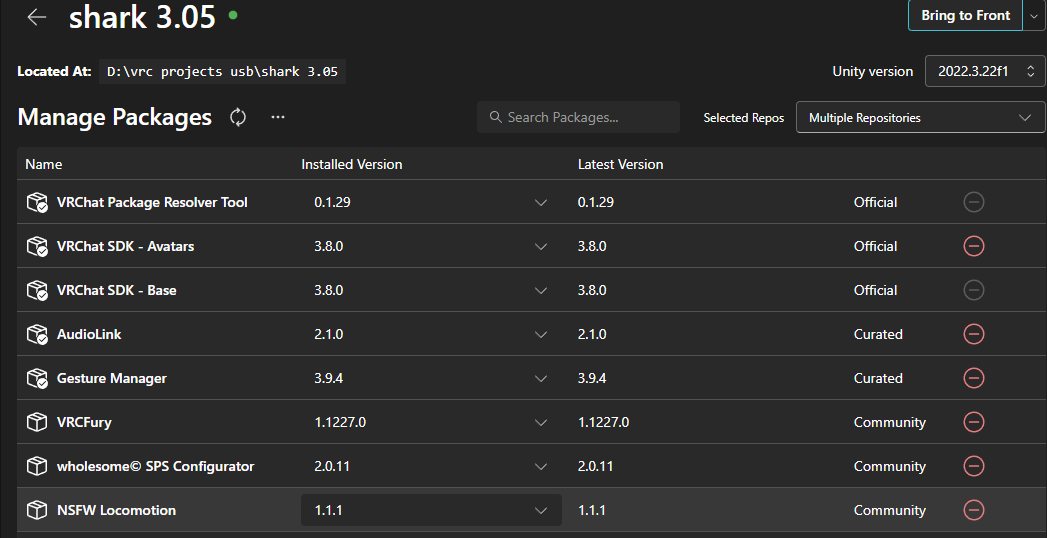This screenshot has width=1047, height=538.
Task: Click the NSFW Locomotion package icon
Action: 37,511
